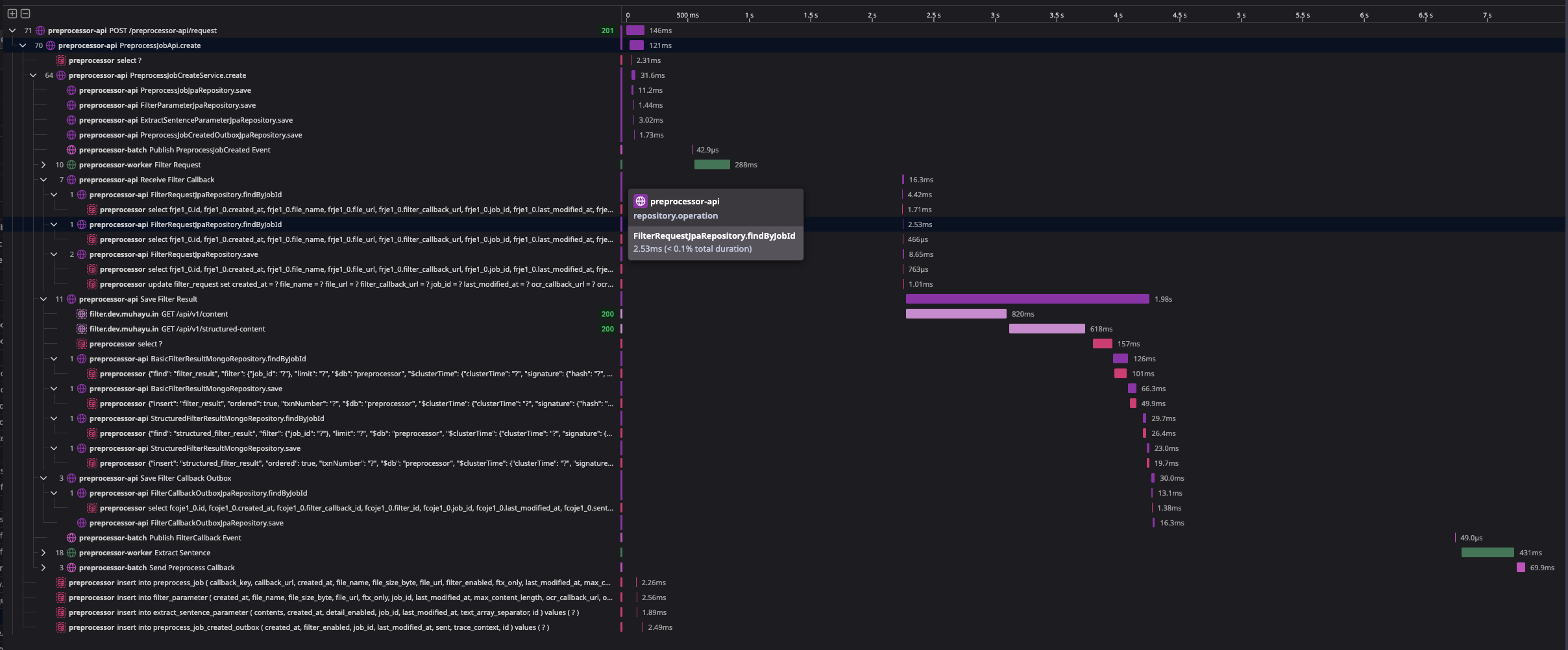This screenshot has height=650, width=1568.
Task: Click the globe icon on preprocessor-worker Filter Request
Action: [70, 165]
